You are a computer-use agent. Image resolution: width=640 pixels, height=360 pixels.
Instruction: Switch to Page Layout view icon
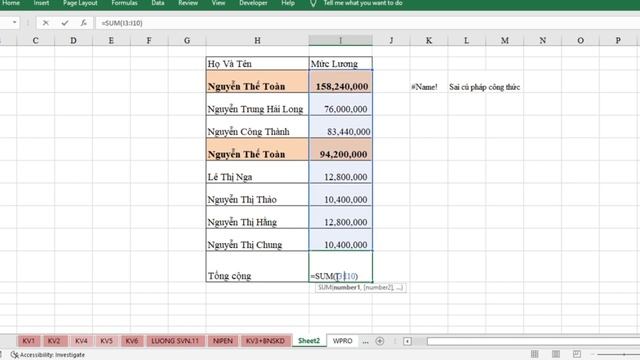(x=556, y=354)
